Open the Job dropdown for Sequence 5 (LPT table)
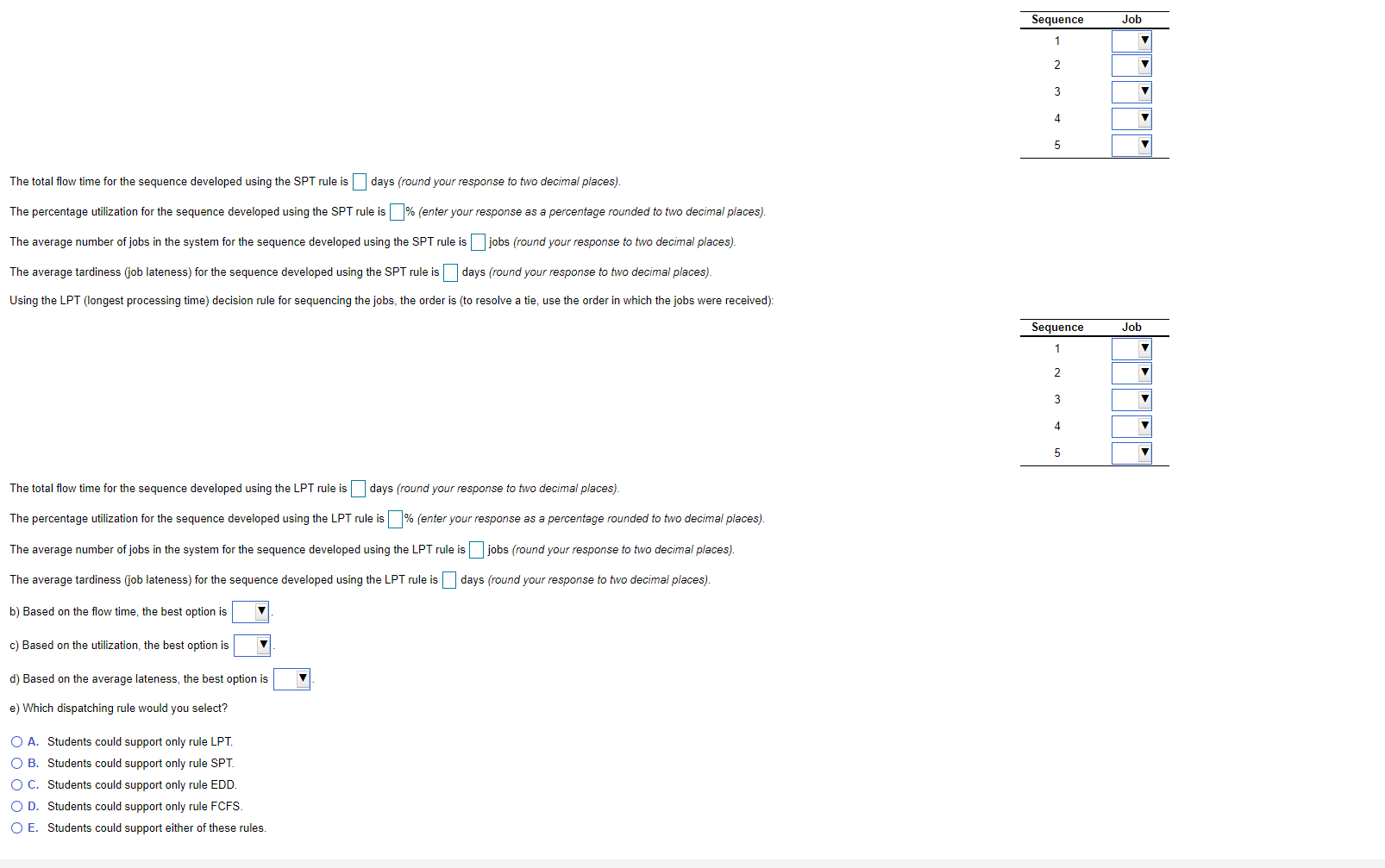Screen dimensions: 1385x868 pyautogui.click(x=1131, y=452)
